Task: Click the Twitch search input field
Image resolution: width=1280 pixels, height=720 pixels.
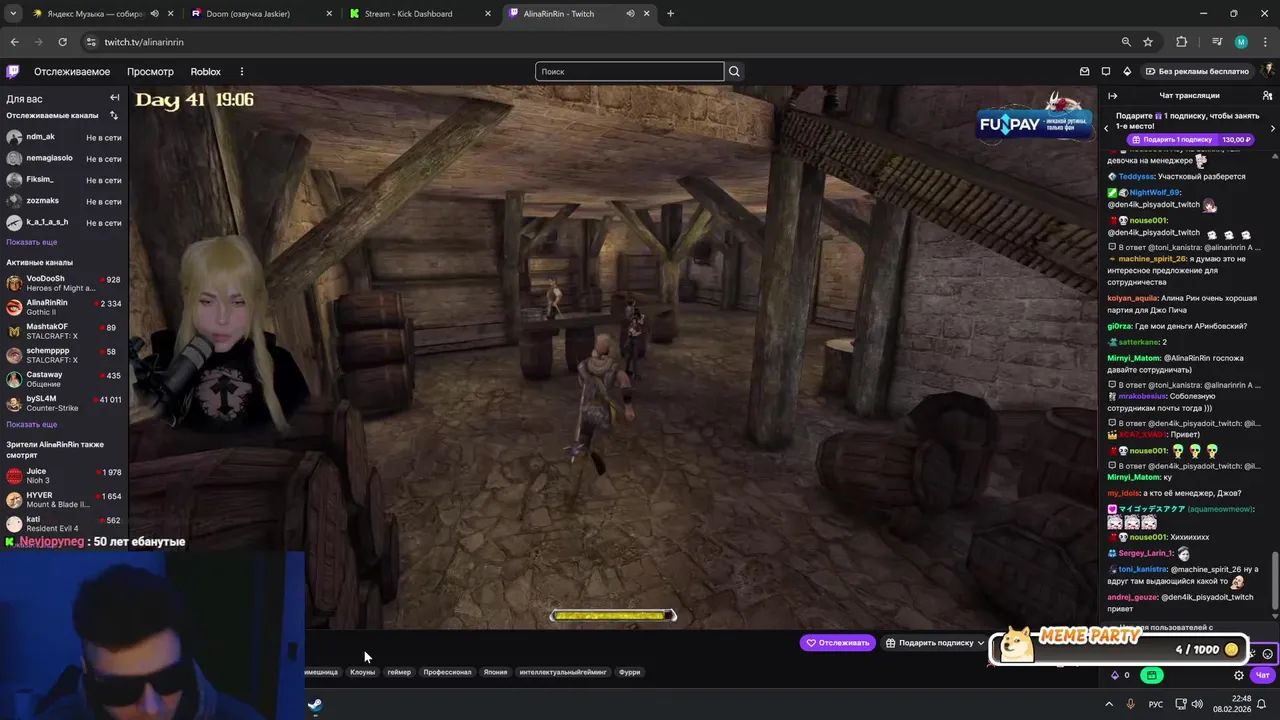Action: 630,71
